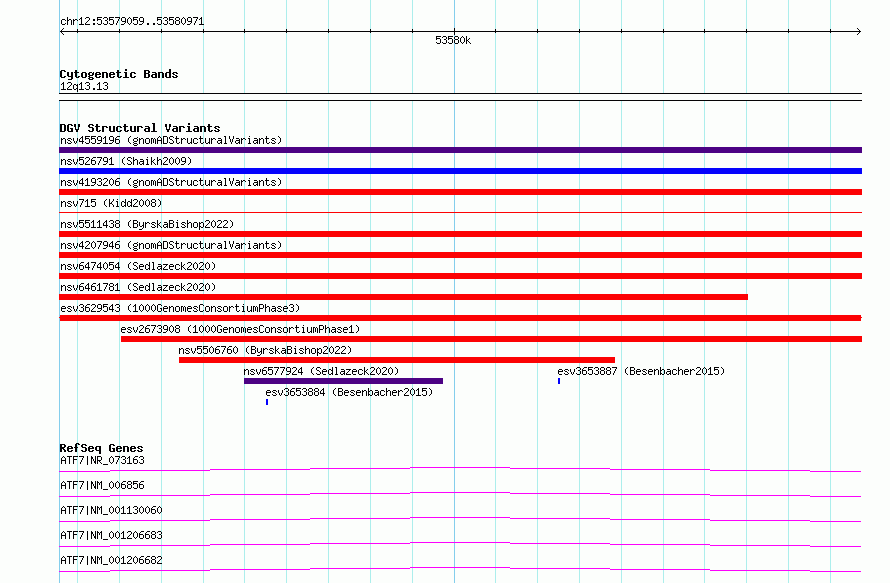Open variant nsv6461781 (Sedlazeck2020) label
Screen dimensions: 890x583
[138, 287]
